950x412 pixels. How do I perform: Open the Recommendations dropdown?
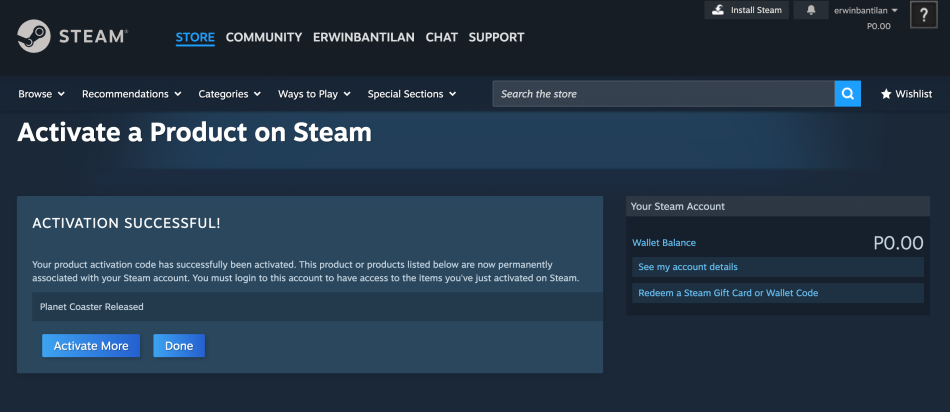click(x=131, y=94)
